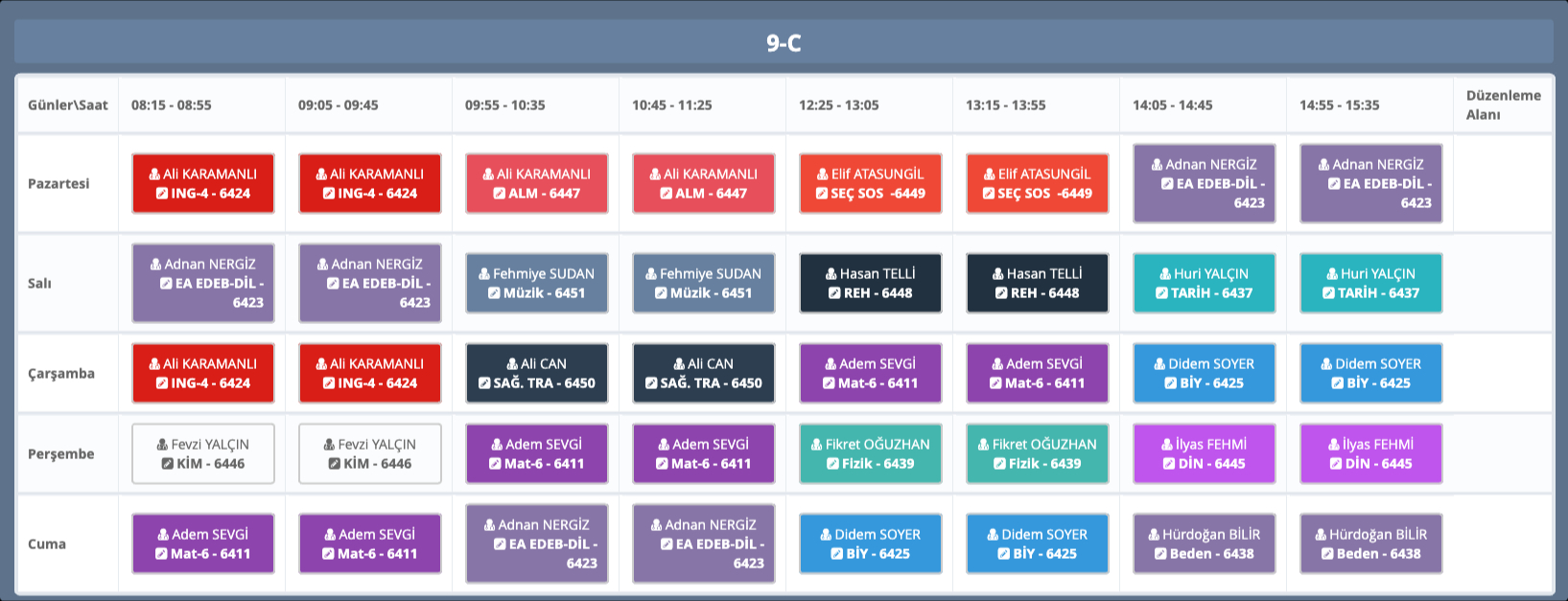Select Cuma 09:55 Adnan NERGİZ EA EDEB-DİL card

[536, 543]
